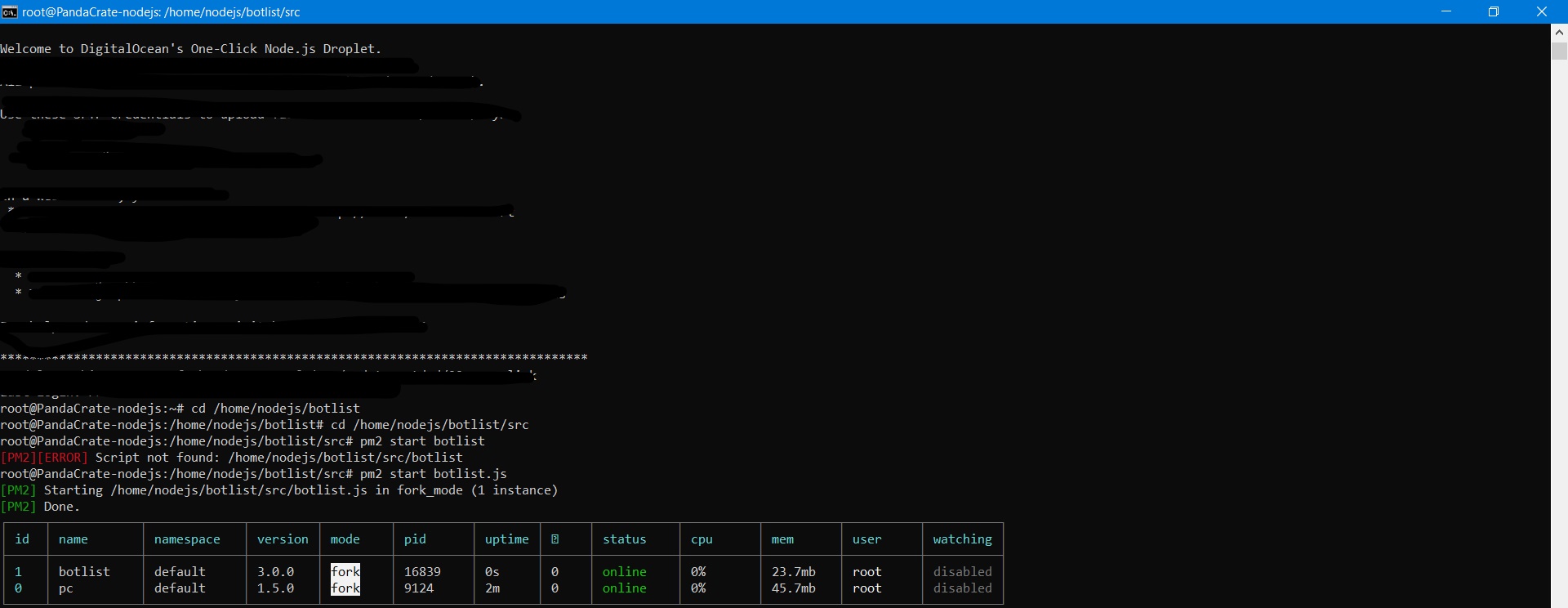Click the 'botlist' process name
Viewport: 1568px width, 608px height.
pos(84,572)
